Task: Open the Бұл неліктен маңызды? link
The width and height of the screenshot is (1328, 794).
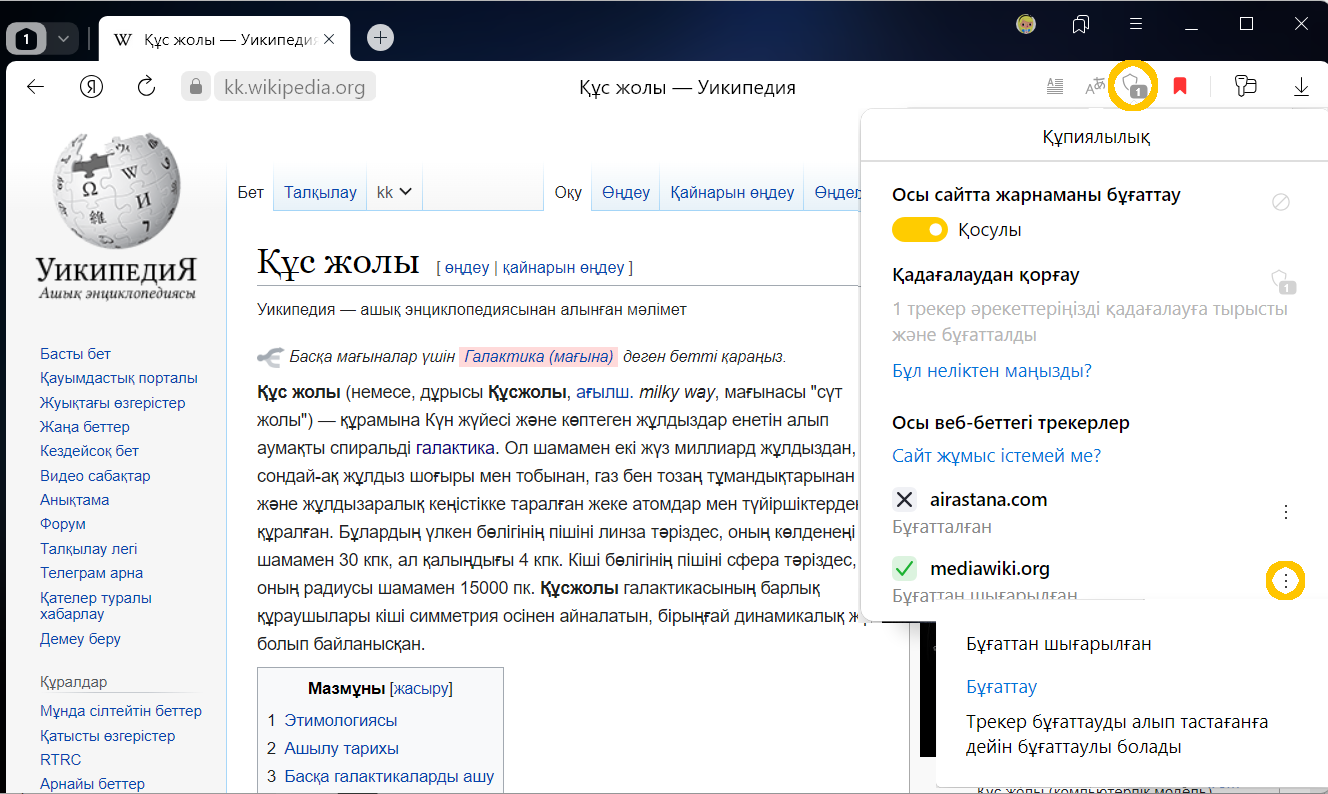Action: click(991, 371)
